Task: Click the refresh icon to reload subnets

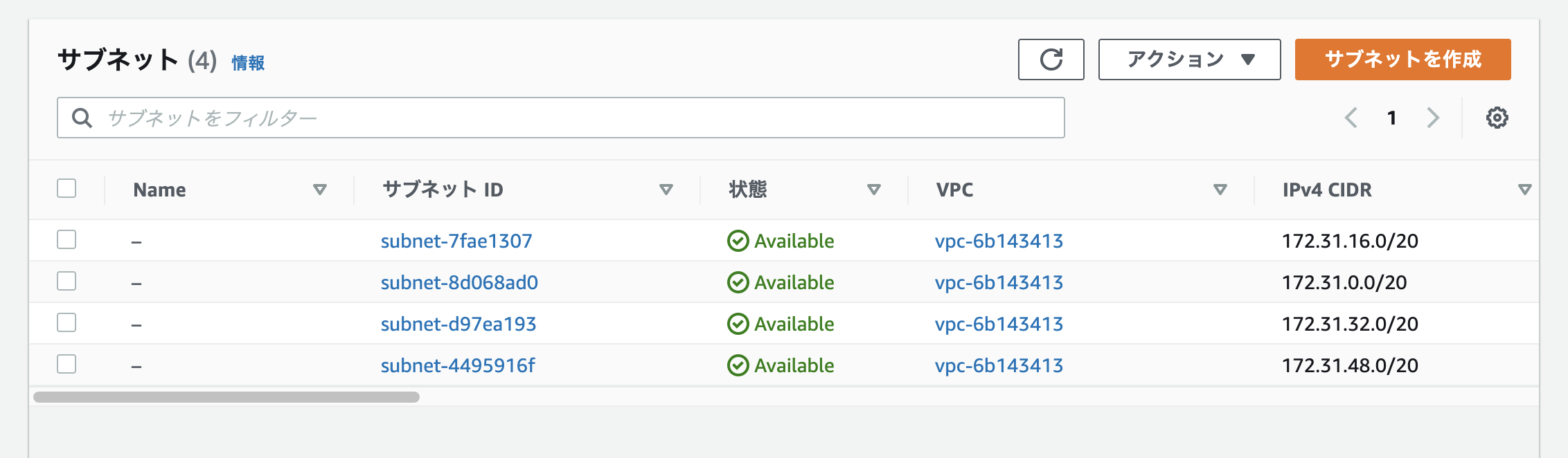Action: pyautogui.click(x=1050, y=61)
